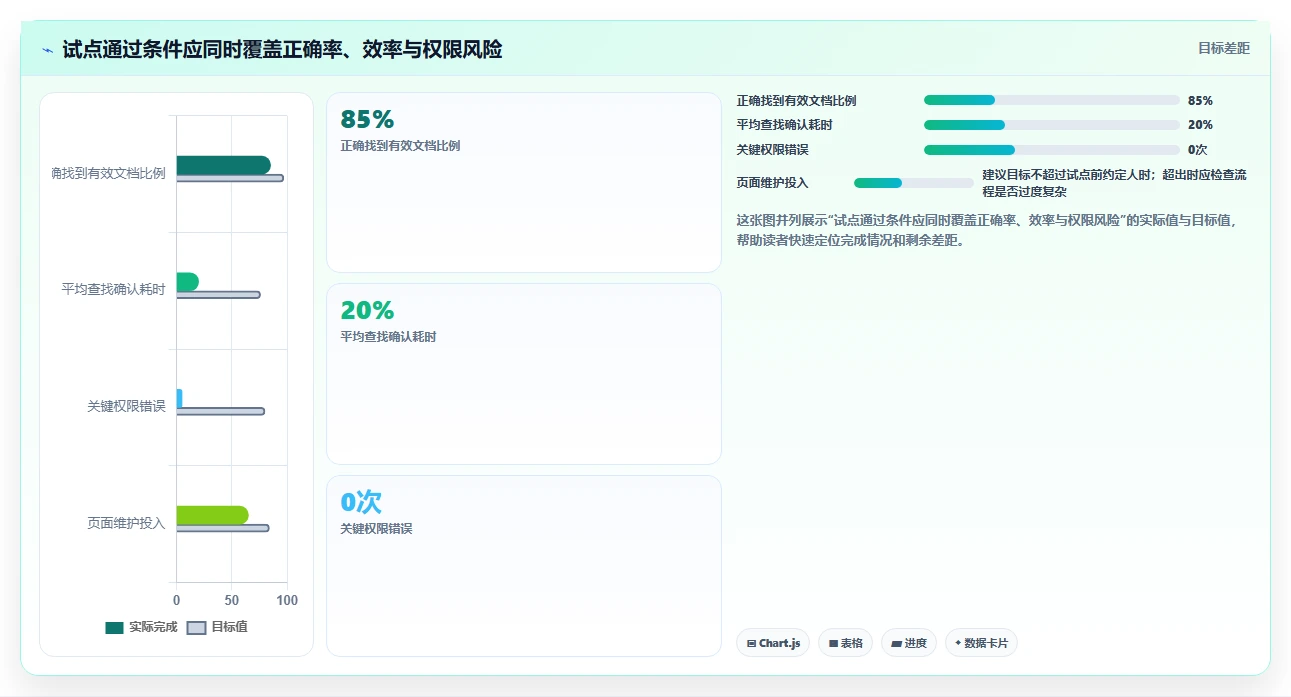The image size is (1291, 697).
Task: Click the 平均查找确认耗时 progress bar
Action: [x=1052, y=125]
